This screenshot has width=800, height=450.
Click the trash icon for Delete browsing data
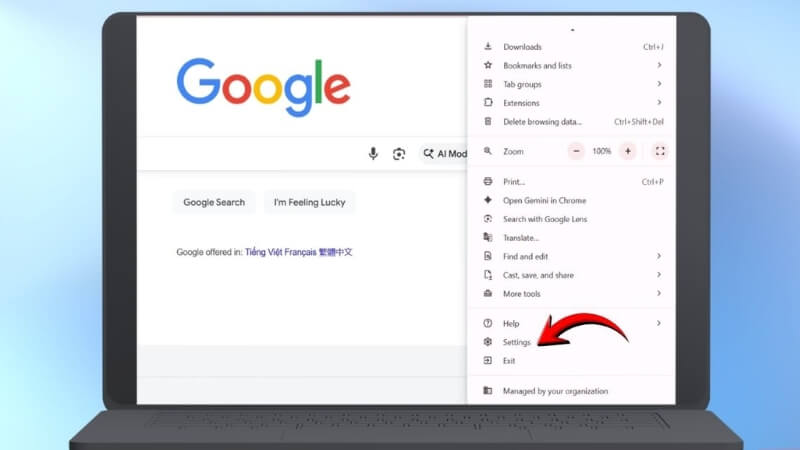488,121
